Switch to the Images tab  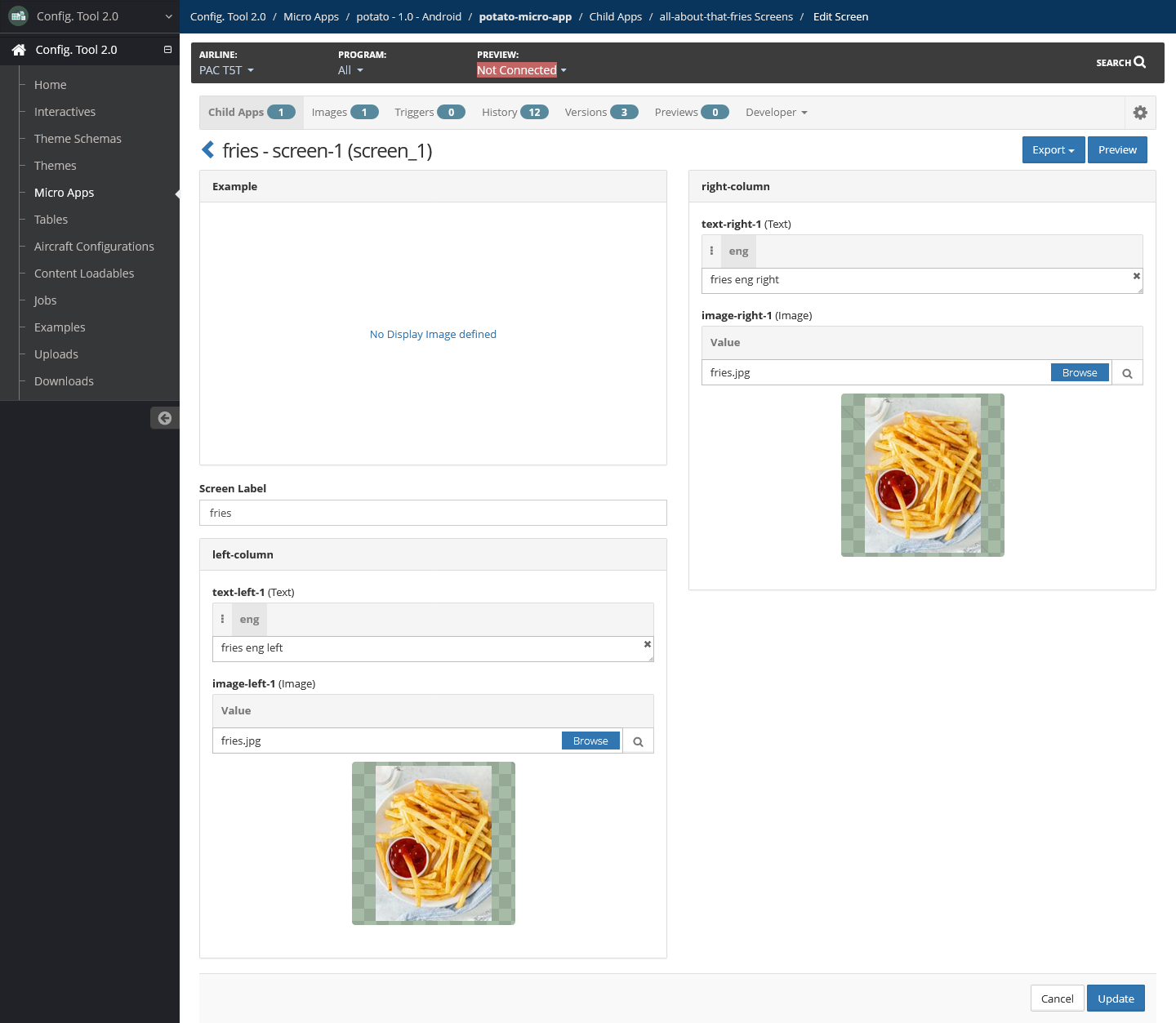click(x=345, y=113)
